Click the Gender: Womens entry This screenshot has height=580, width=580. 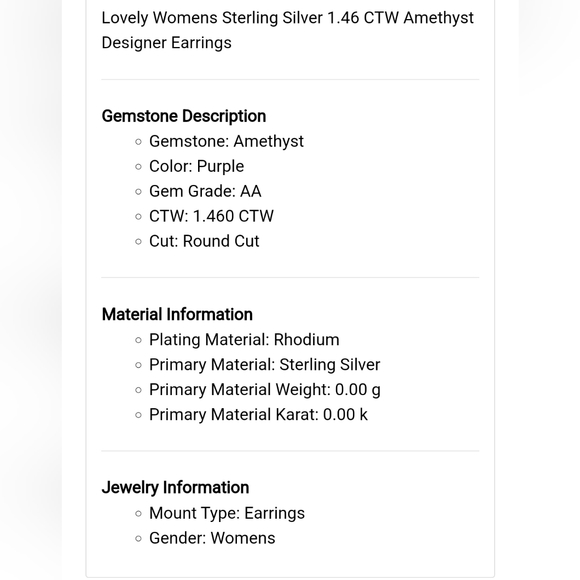(x=212, y=538)
